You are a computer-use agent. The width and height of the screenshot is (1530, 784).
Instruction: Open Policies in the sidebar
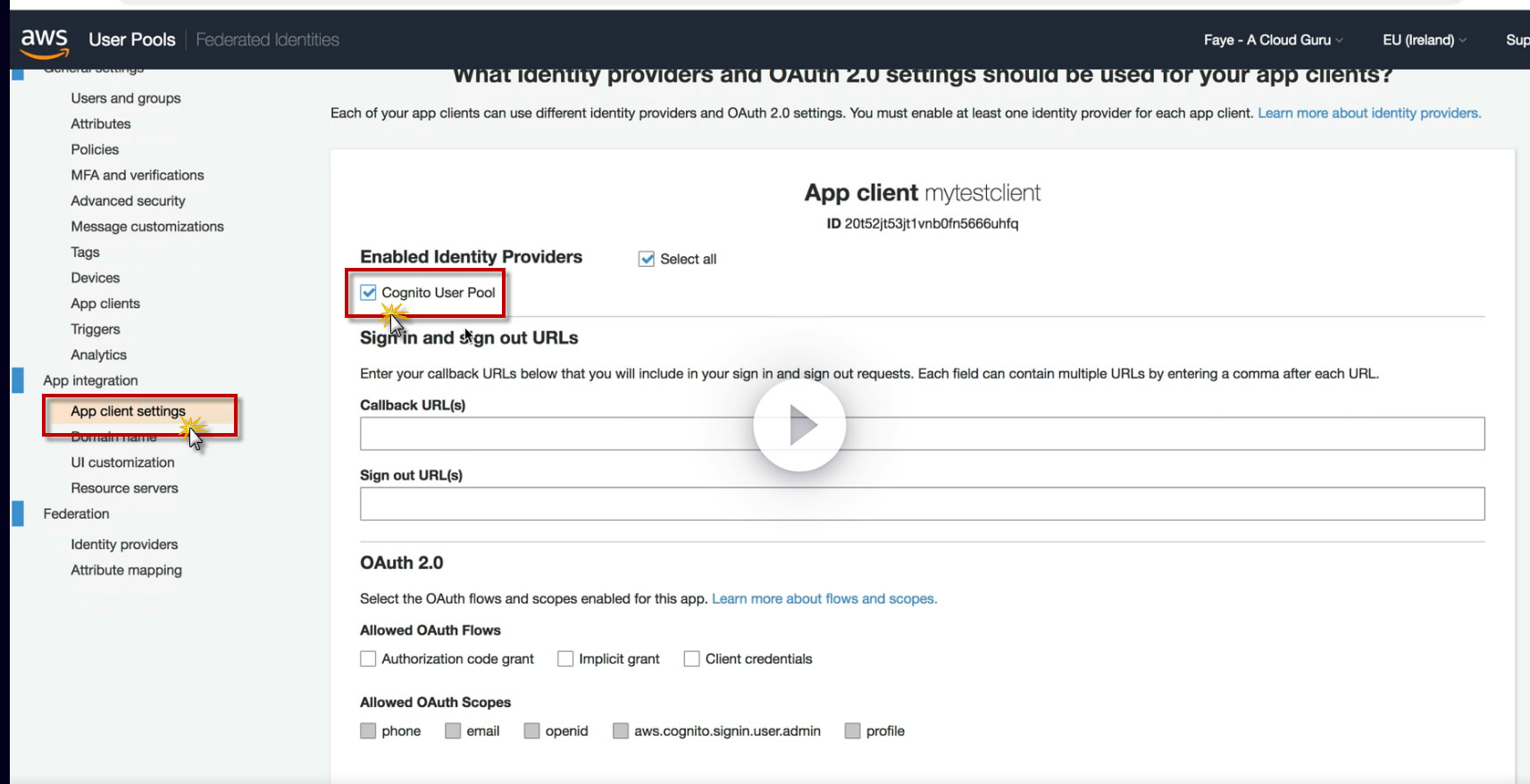[x=95, y=149]
